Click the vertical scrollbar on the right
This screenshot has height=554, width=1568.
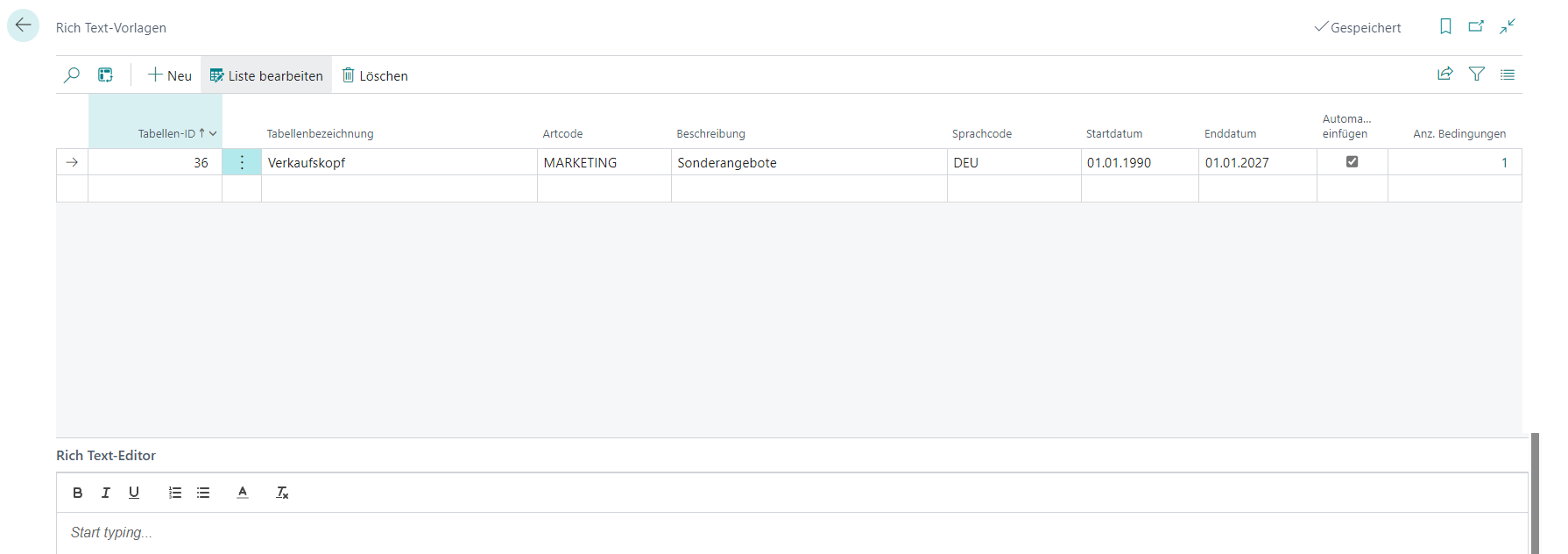pyautogui.click(x=1535, y=493)
